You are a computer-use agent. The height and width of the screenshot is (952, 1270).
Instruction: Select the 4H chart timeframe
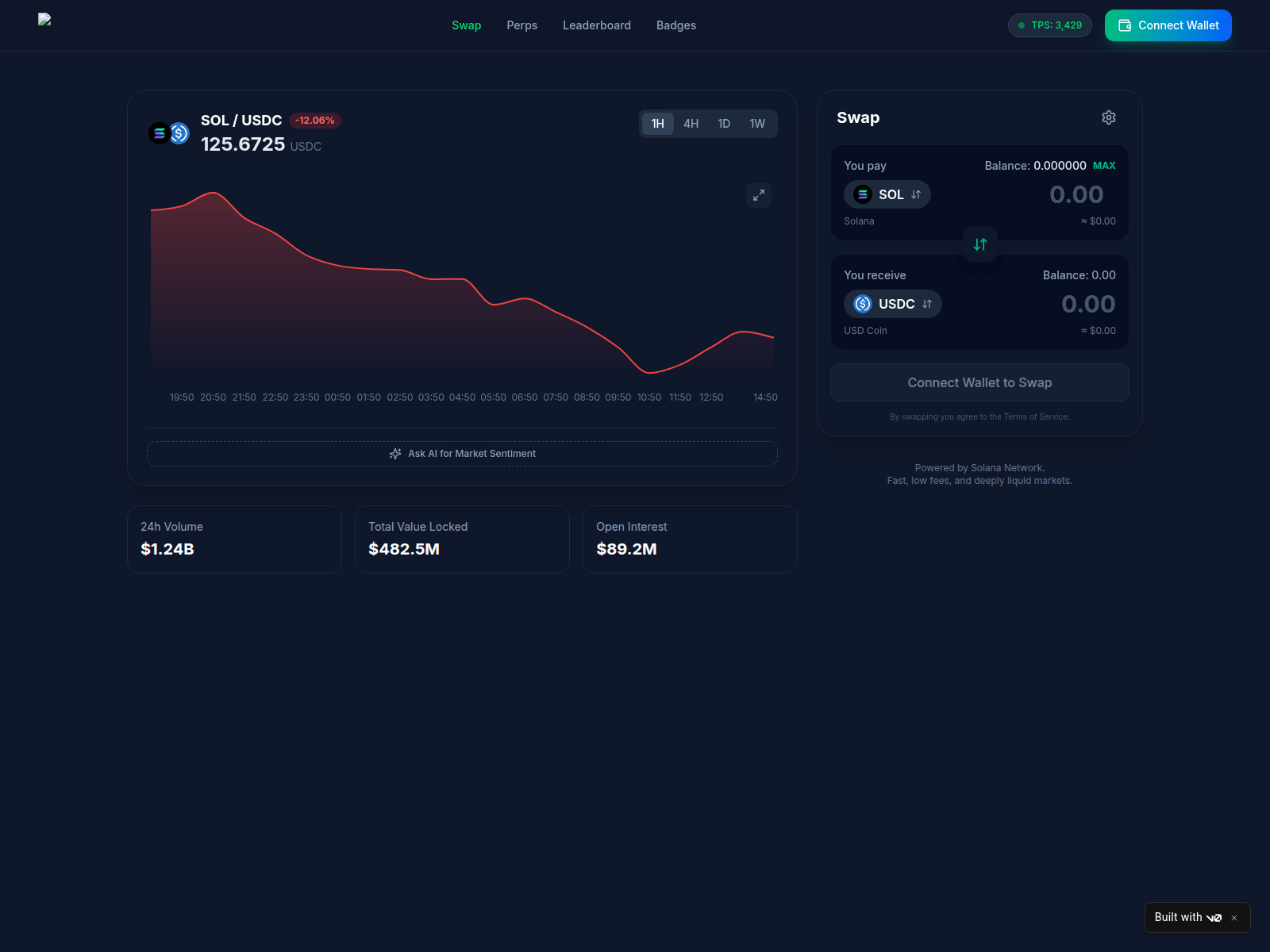point(691,124)
